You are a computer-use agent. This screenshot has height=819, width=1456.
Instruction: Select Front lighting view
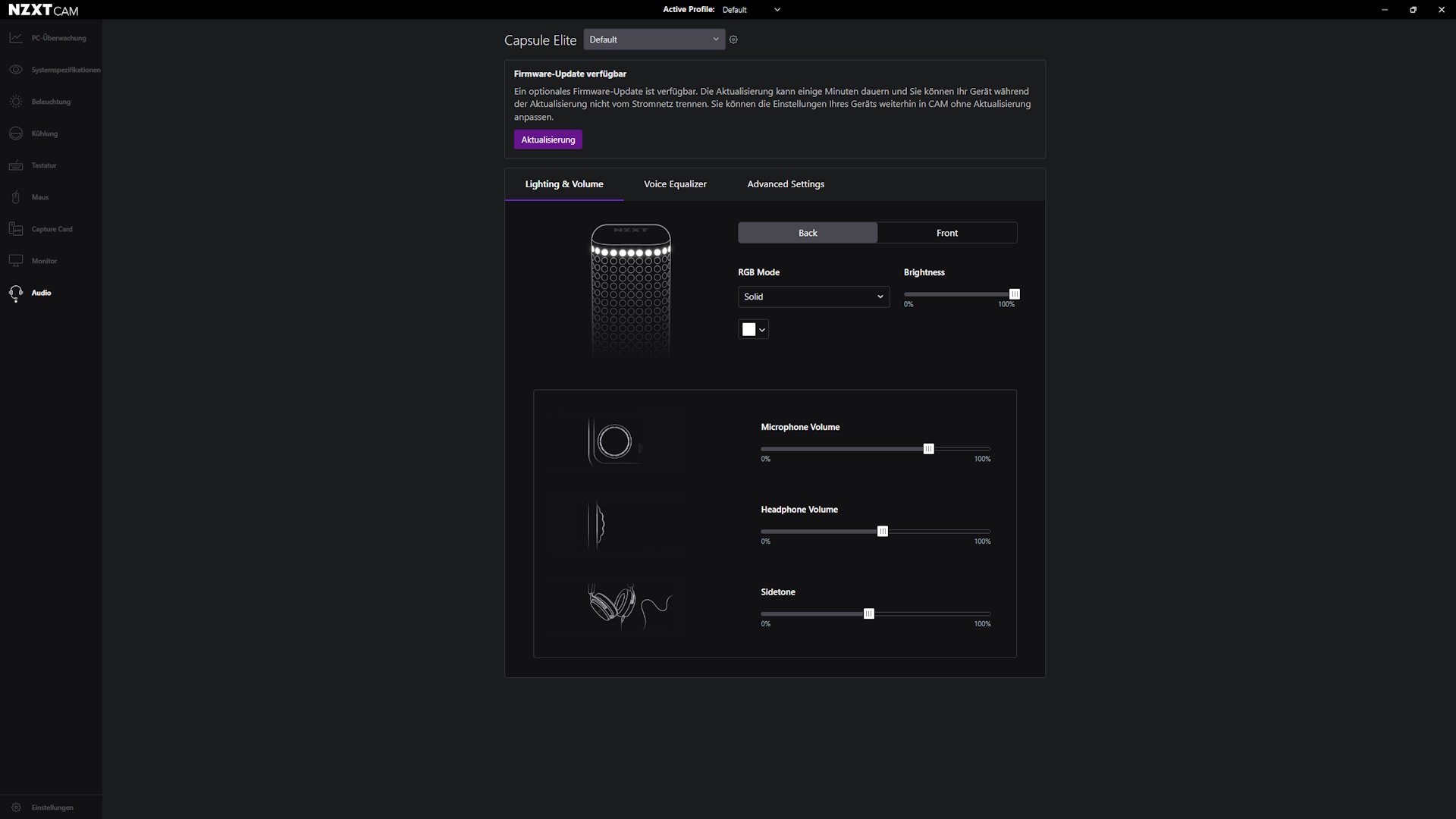pyautogui.click(x=947, y=232)
